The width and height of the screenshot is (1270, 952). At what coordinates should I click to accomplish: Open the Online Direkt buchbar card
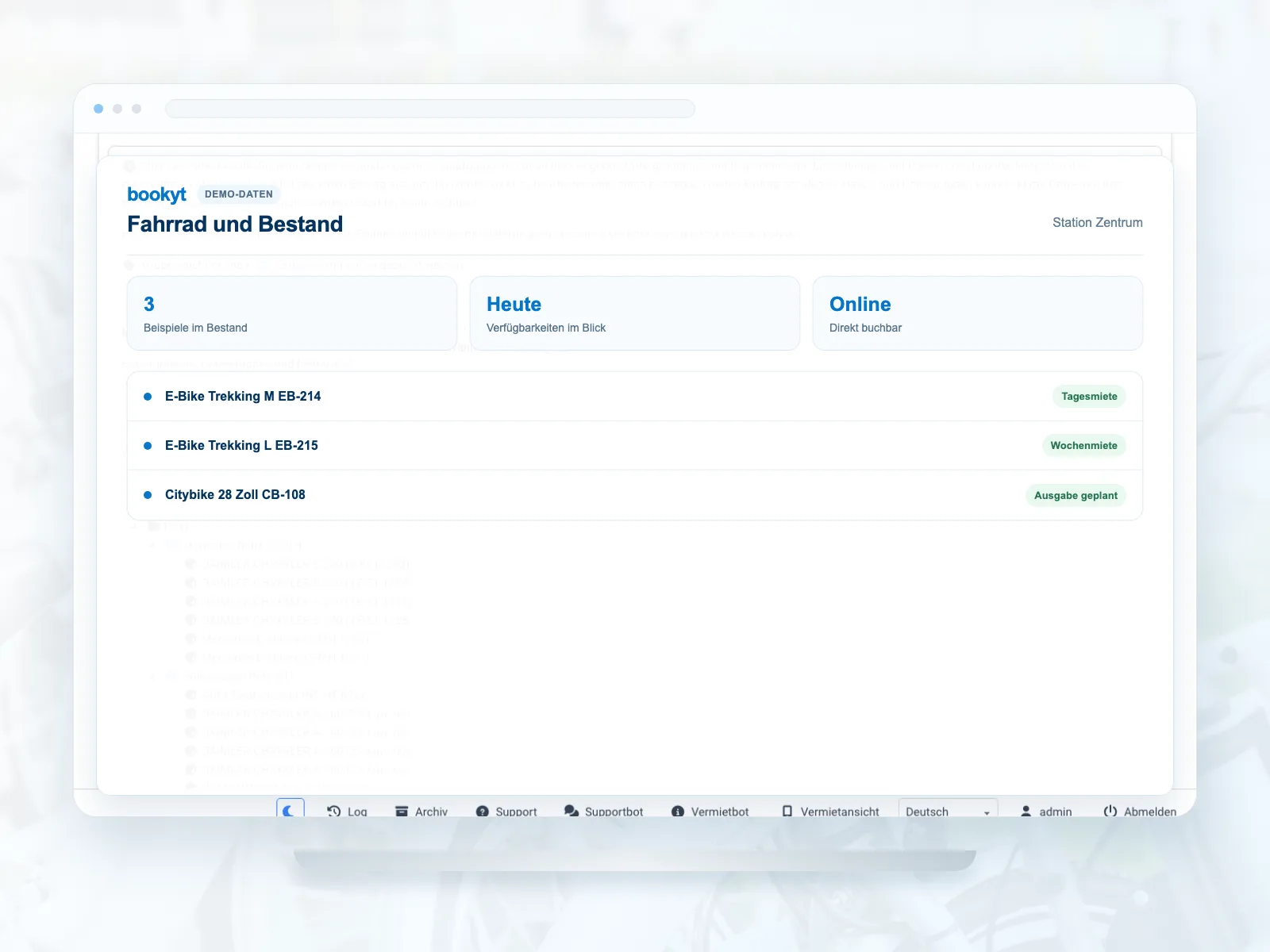tap(978, 313)
